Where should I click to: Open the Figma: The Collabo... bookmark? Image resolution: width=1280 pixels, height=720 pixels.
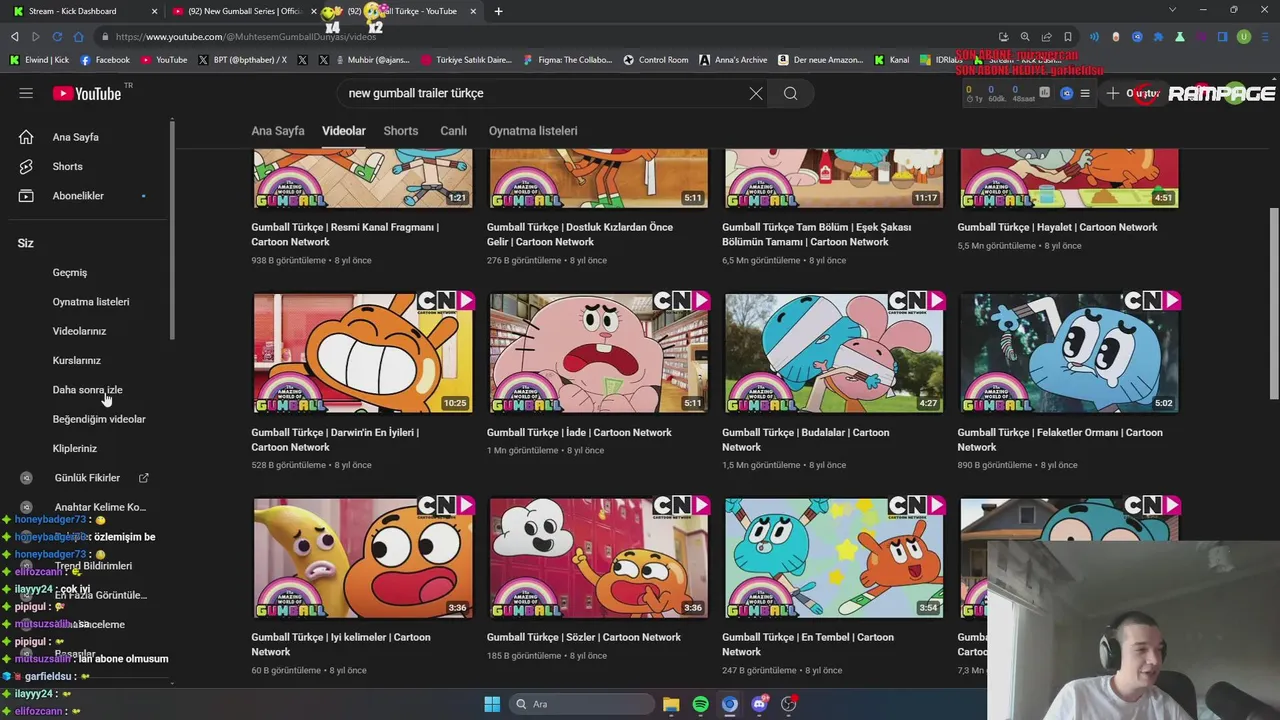coord(567,60)
